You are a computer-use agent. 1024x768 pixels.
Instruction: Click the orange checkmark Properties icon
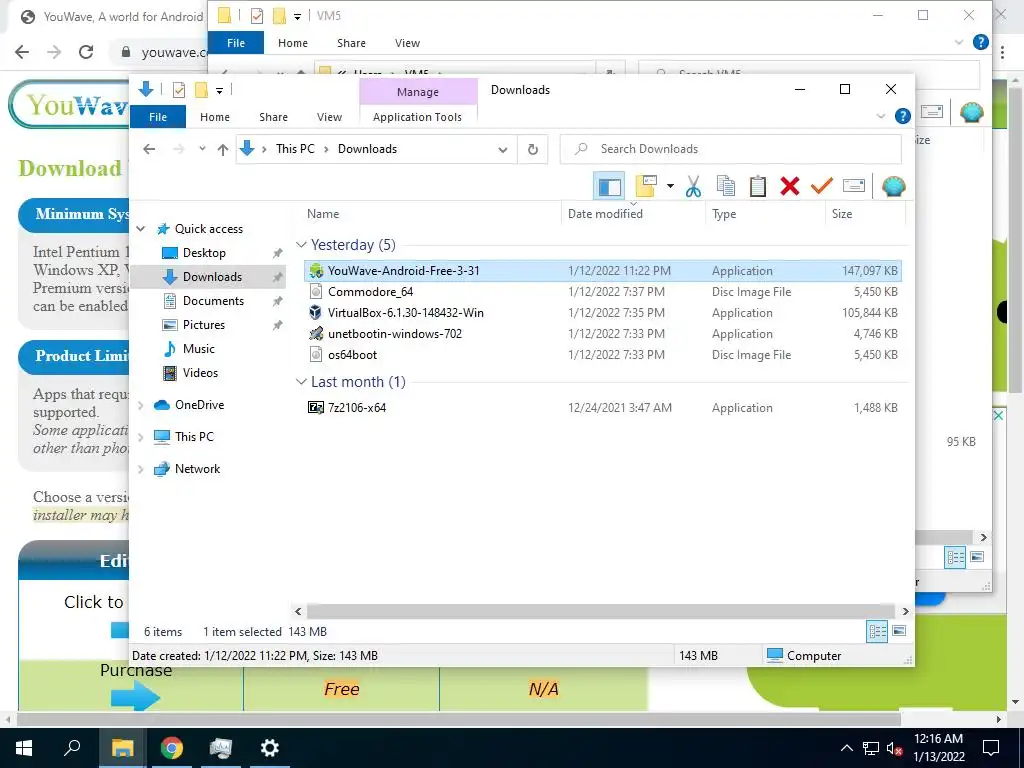point(821,186)
